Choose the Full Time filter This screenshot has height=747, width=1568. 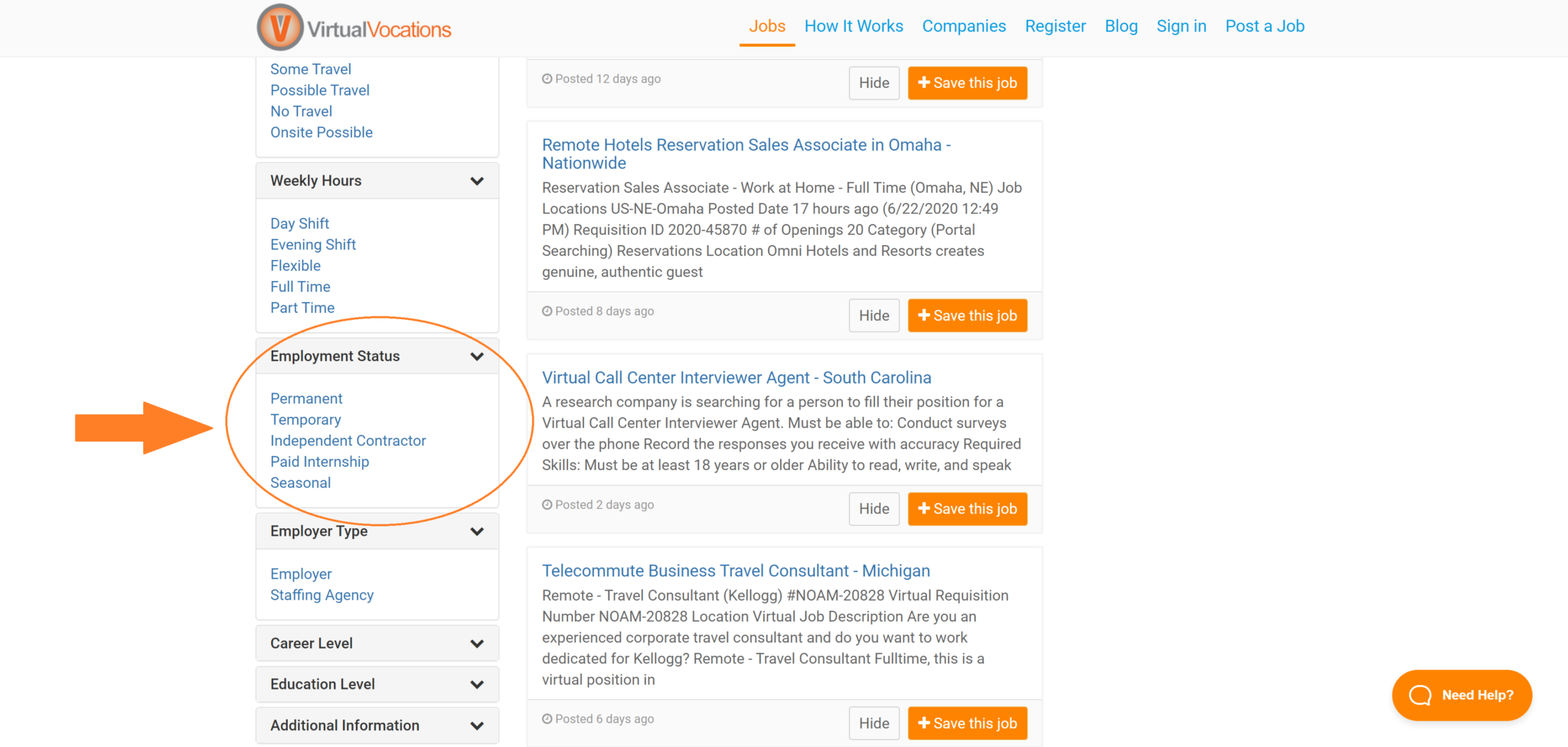(x=300, y=287)
